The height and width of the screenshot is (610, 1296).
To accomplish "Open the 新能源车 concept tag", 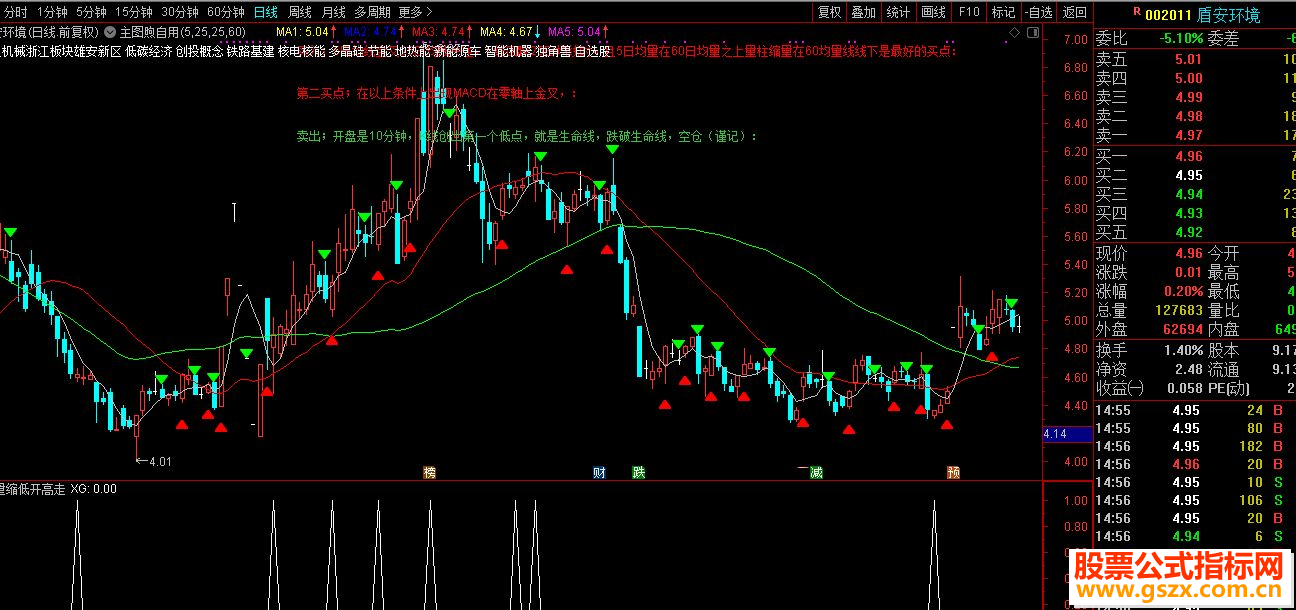I will tap(457, 51).
